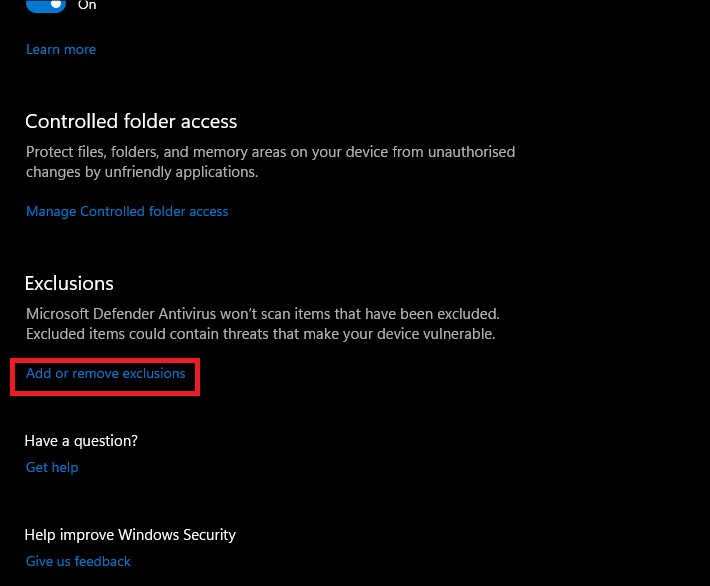Open the Learn more link
Screen dimensions: 710x586
61,49
